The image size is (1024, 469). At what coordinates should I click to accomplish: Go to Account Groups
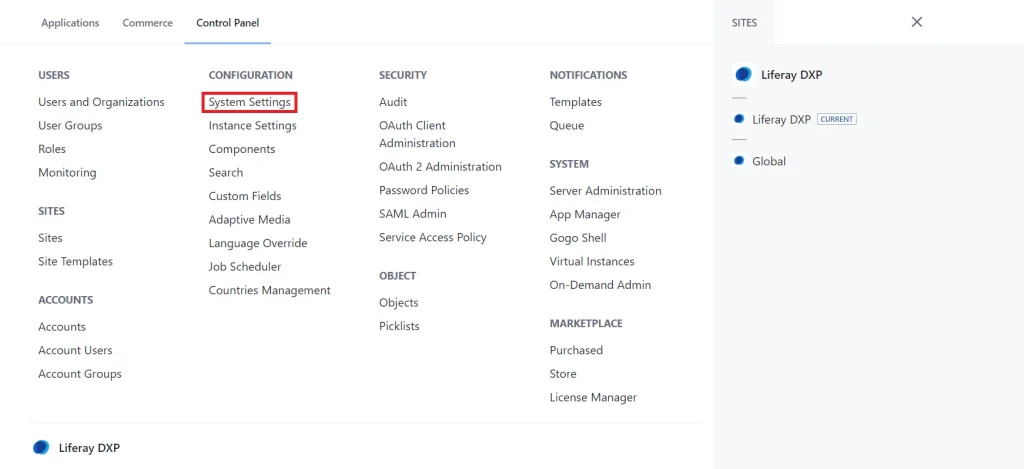click(x=80, y=374)
